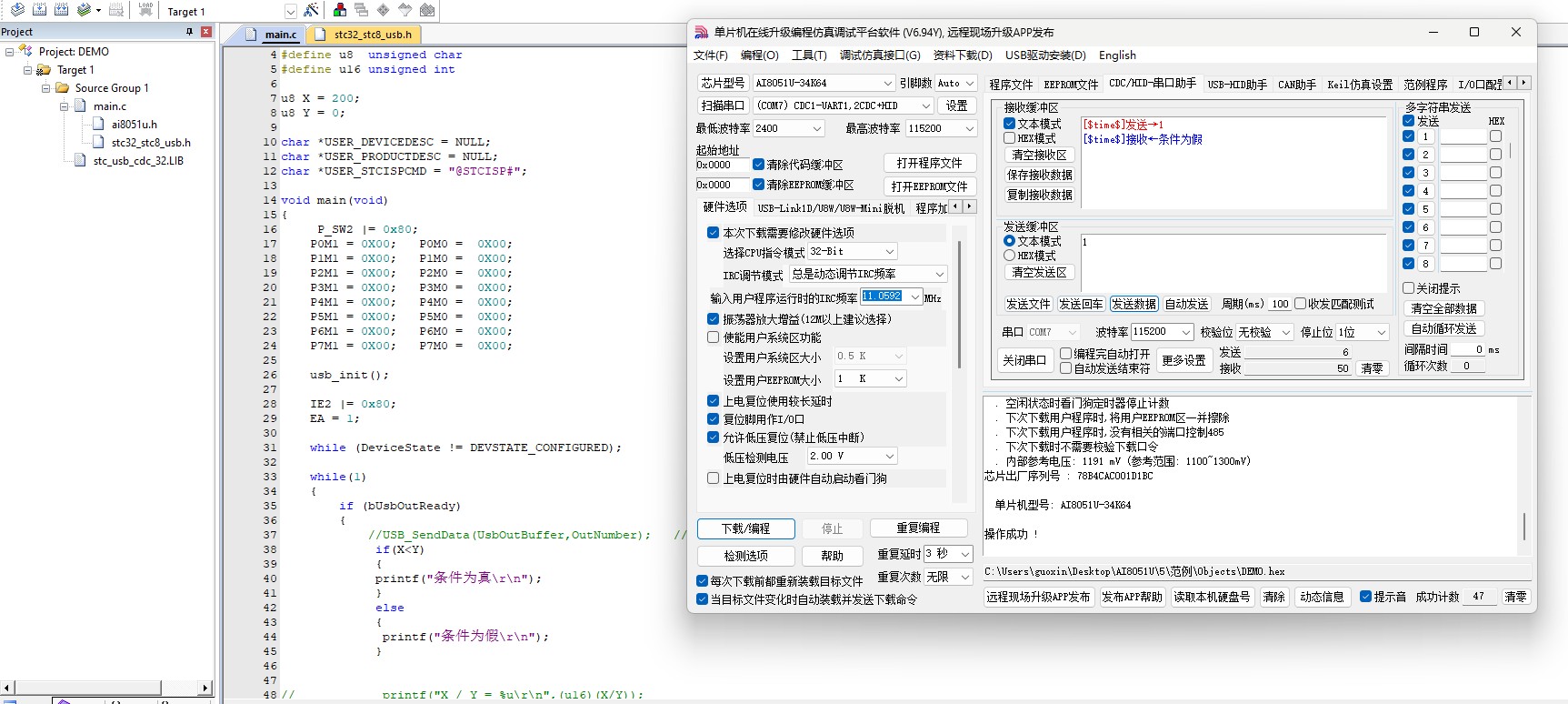Open the COM7 scan port dropdown
The image size is (1568, 704).
click(x=926, y=106)
